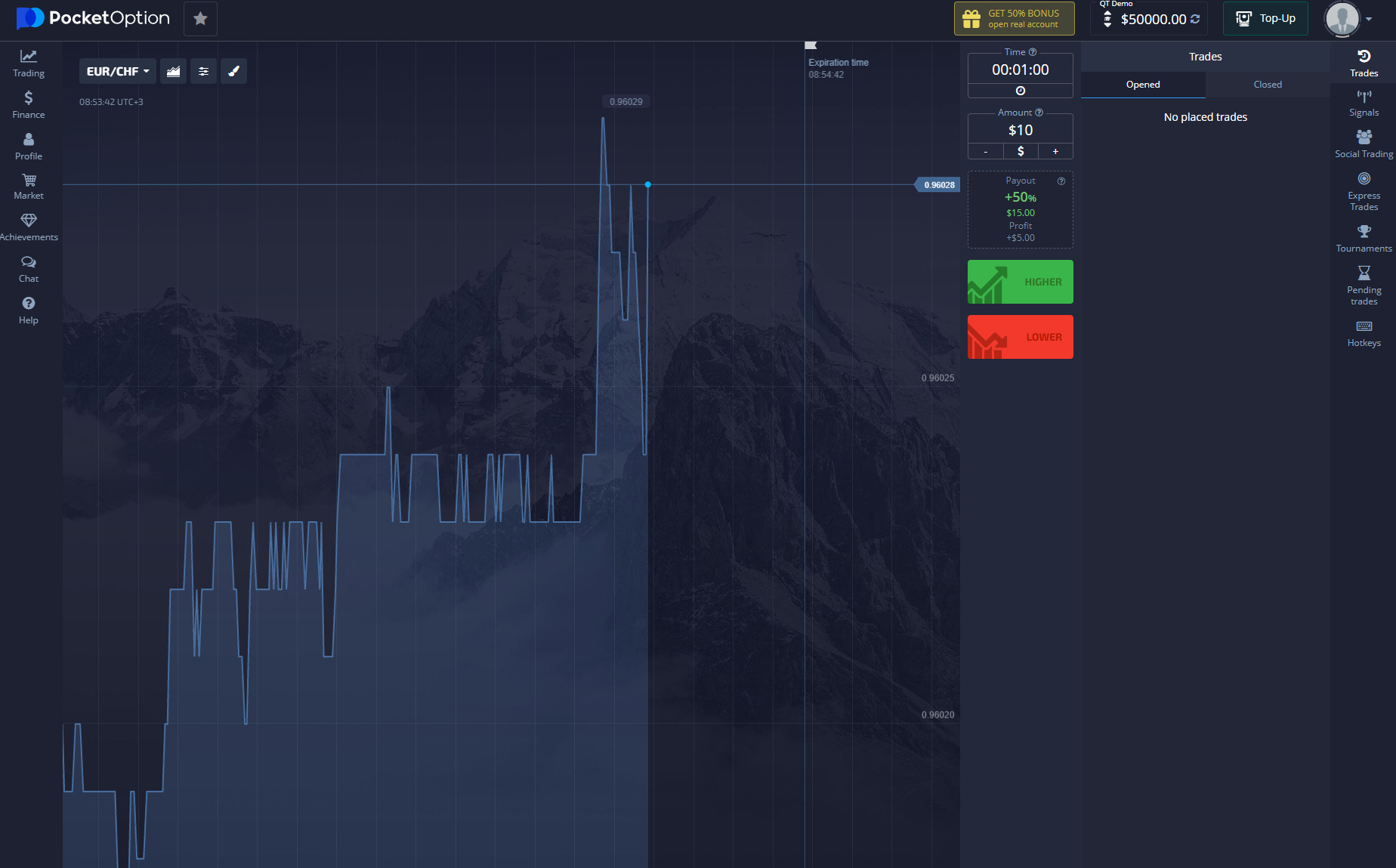1396x868 pixels.
Task: Add asset to favorites with star
Action: [x=200, y=19]
